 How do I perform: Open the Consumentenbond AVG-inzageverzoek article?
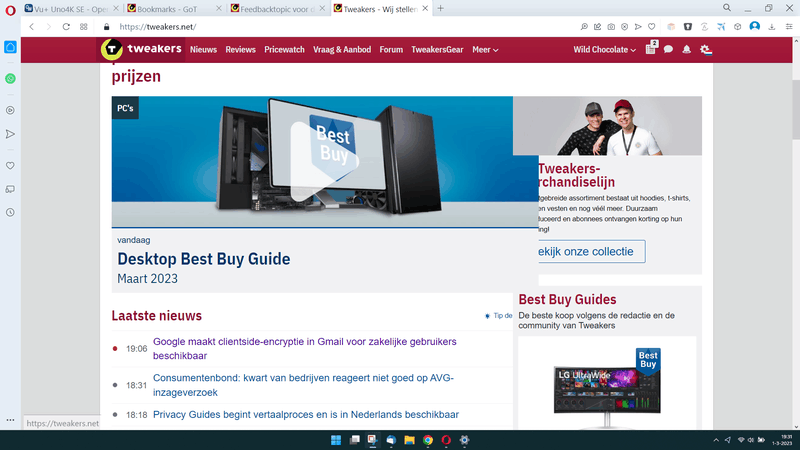tap(303, 385)
